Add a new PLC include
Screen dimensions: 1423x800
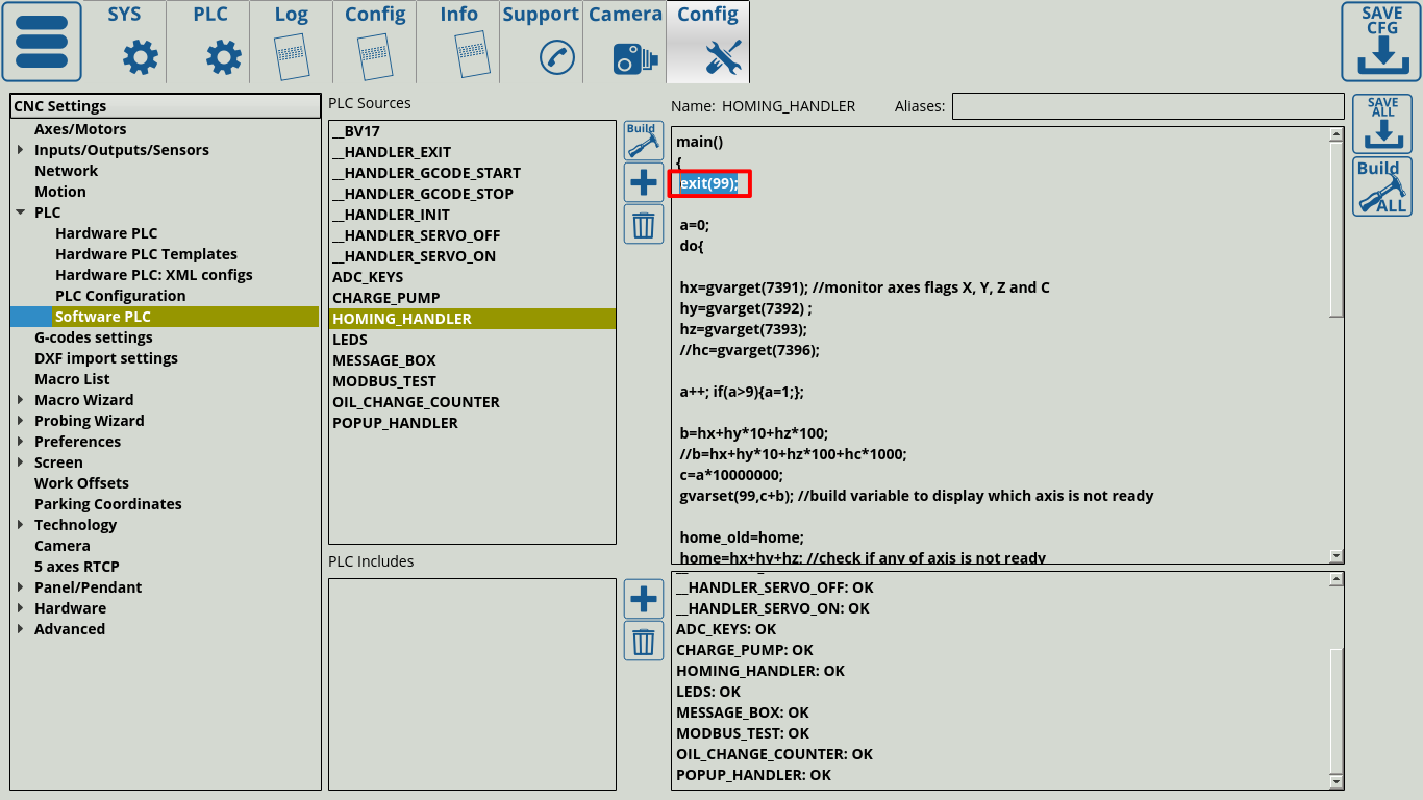pos(643,599)
